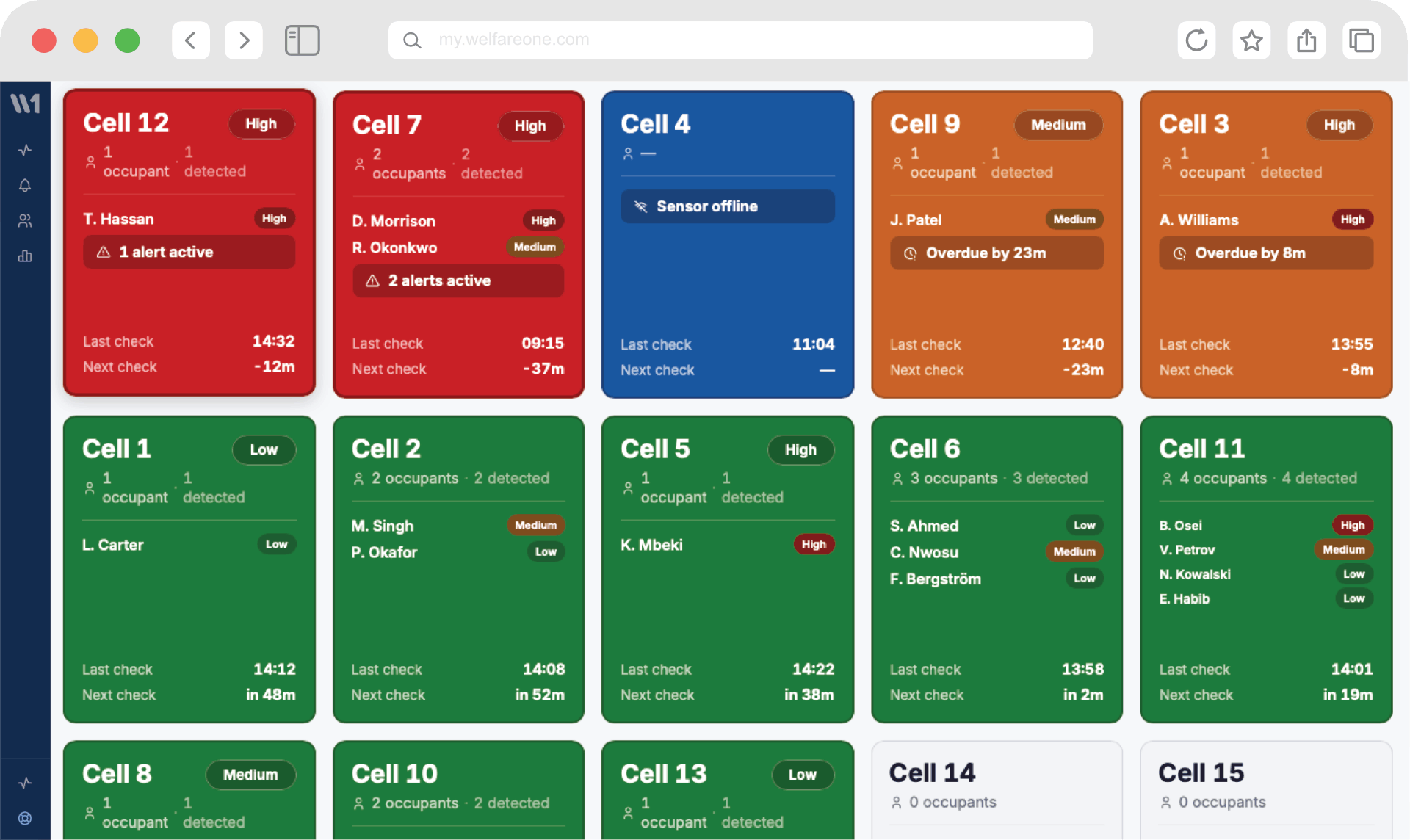The height and width of the screenshot is (840, 1410).
Task: Open the alerts bell icon in sidebar
Action: (x=25, y=186)
